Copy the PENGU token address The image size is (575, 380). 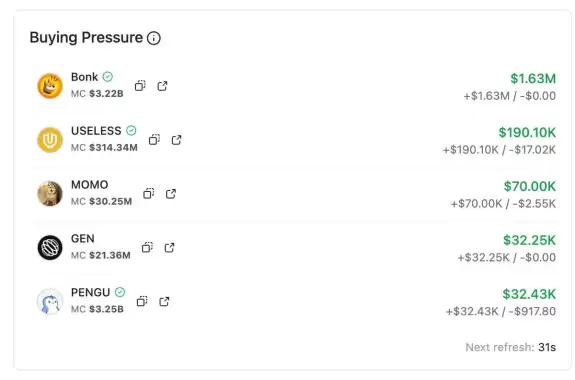pyautogui.click(x=142, y=302)
